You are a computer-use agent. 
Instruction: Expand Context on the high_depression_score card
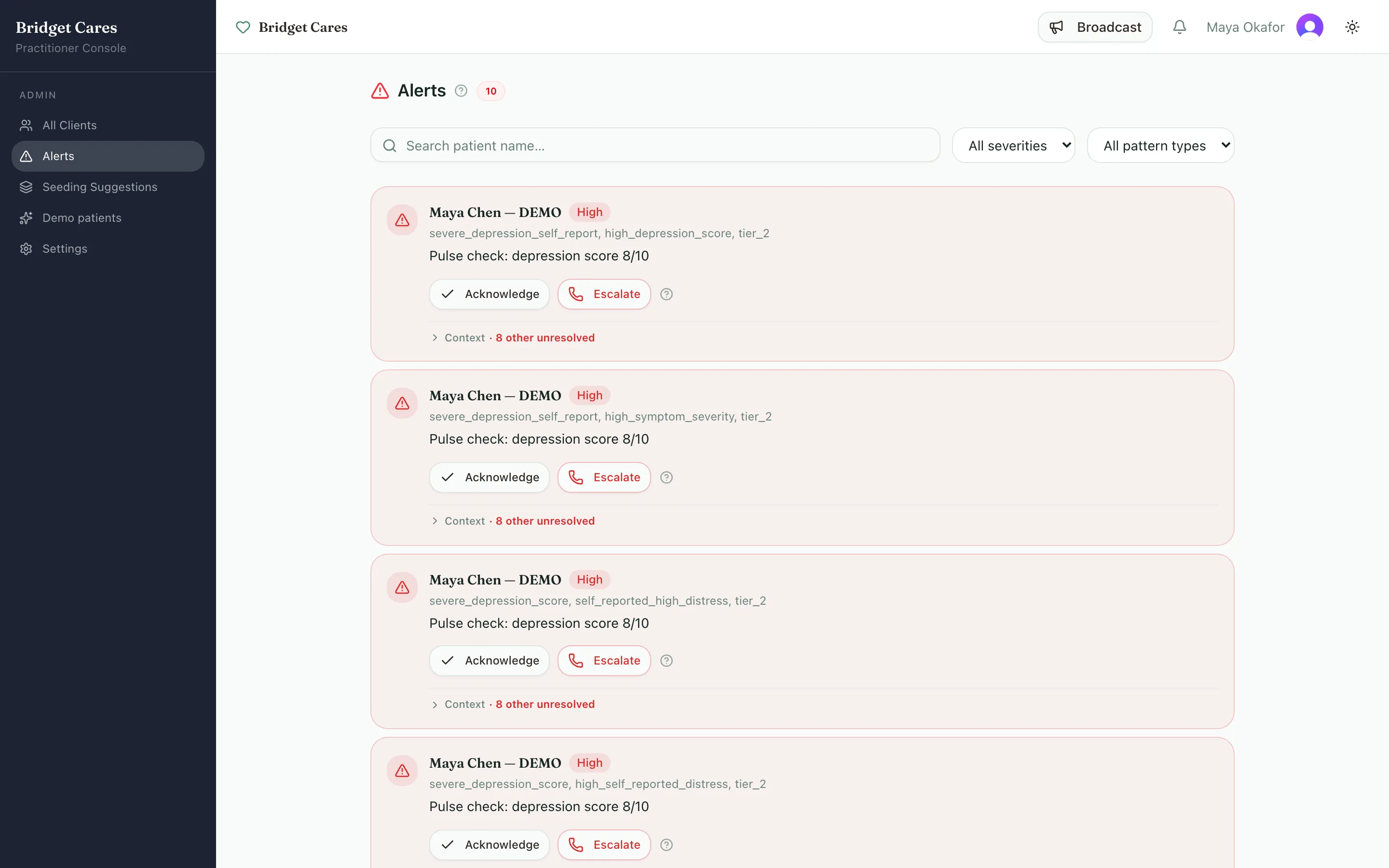(513, 338)
